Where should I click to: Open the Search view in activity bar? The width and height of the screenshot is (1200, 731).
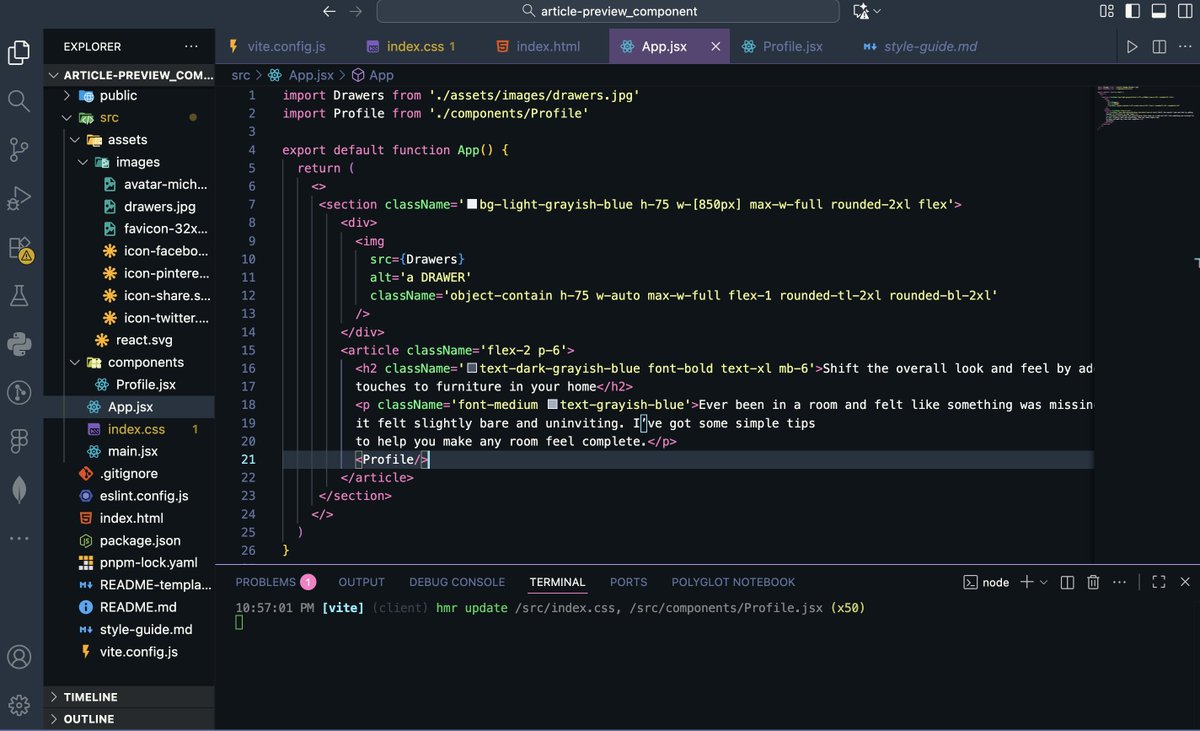coord(19,100)
